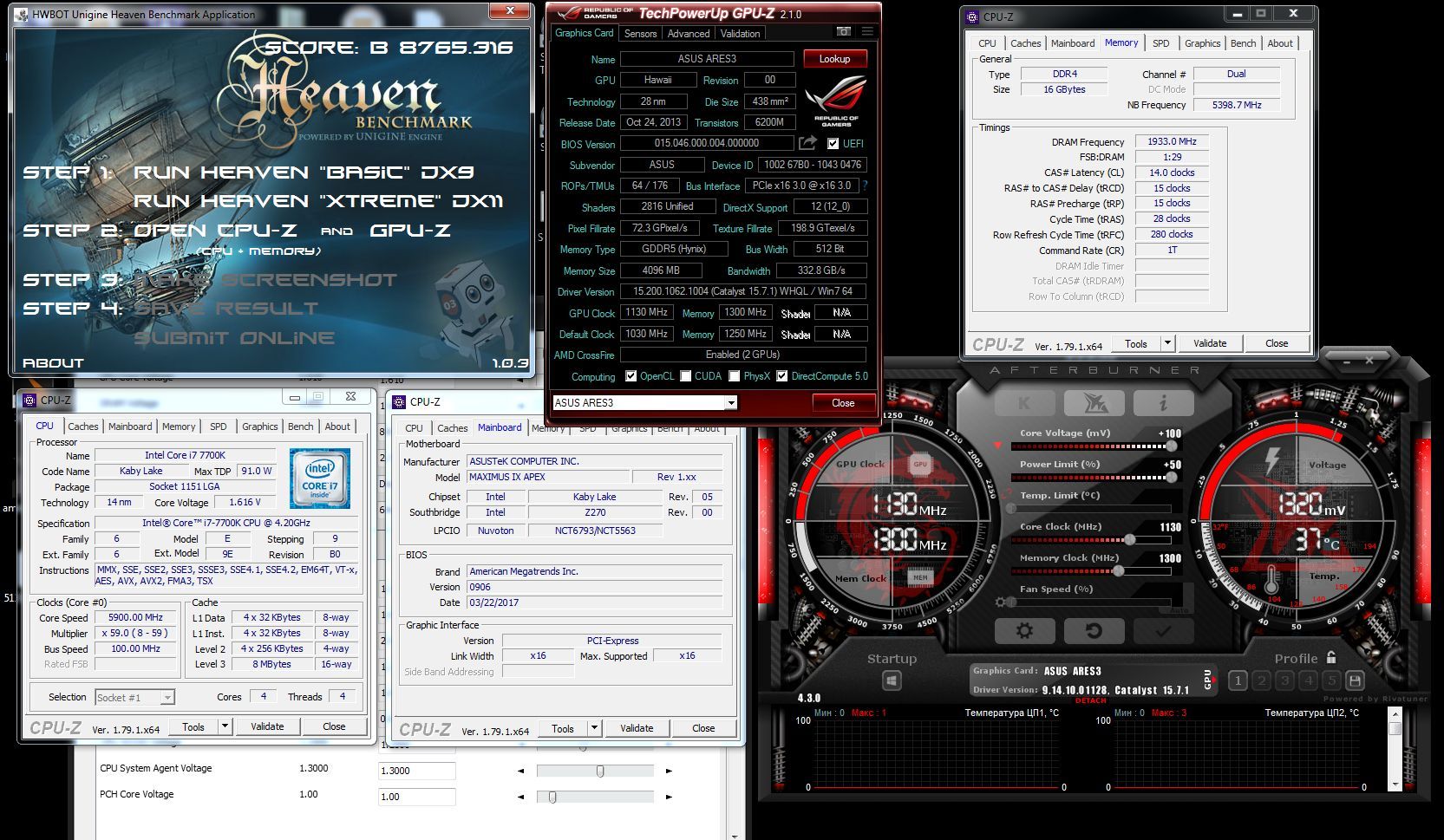The width and height of the screenshot is (1444, 840).
Task: Click the Lookup button in GPU-Z
Action: coord(834,59)
